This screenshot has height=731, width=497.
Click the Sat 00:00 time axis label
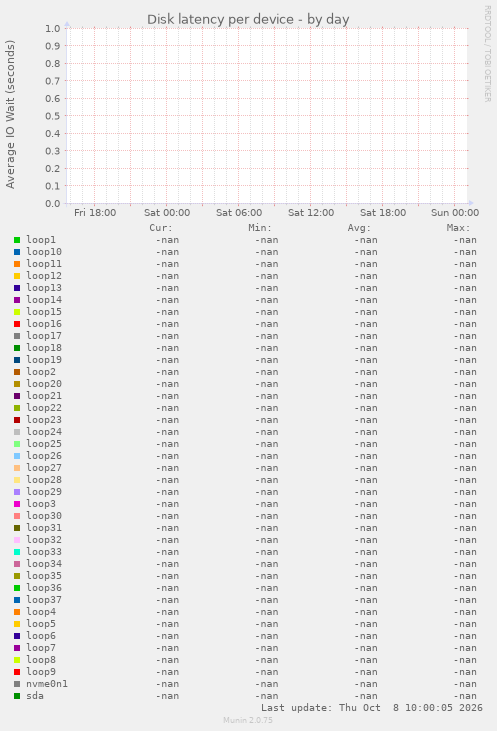[167, 213]
